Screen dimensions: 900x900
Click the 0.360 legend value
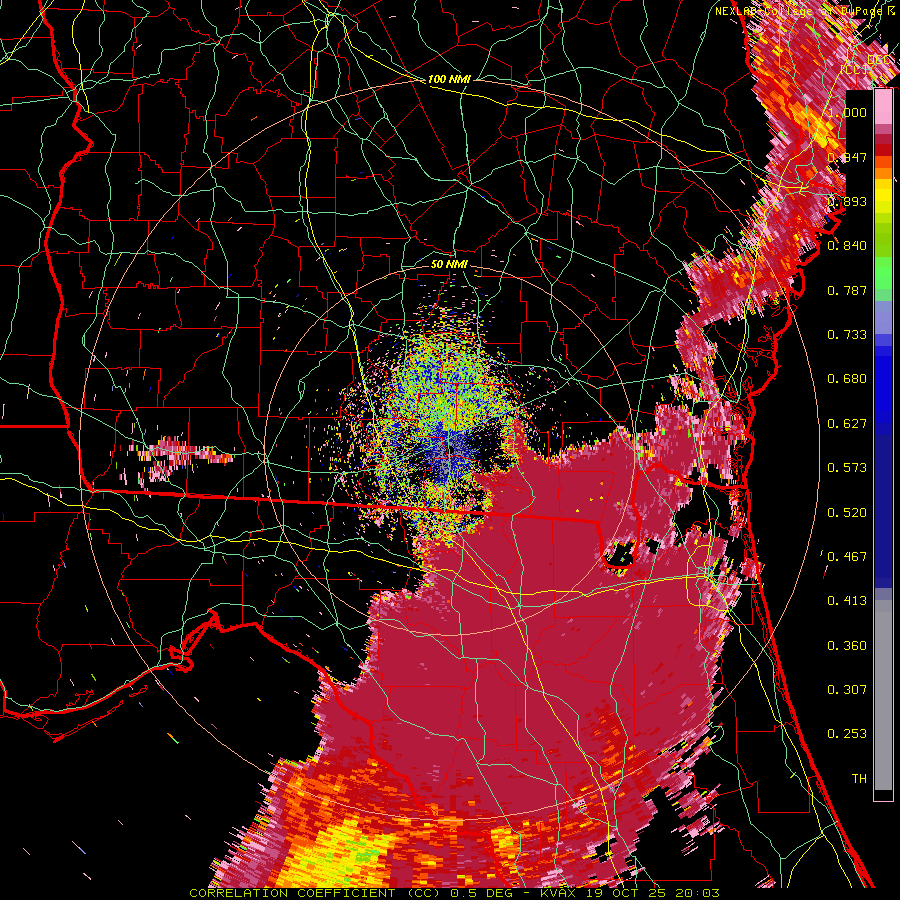click(847, 646)
